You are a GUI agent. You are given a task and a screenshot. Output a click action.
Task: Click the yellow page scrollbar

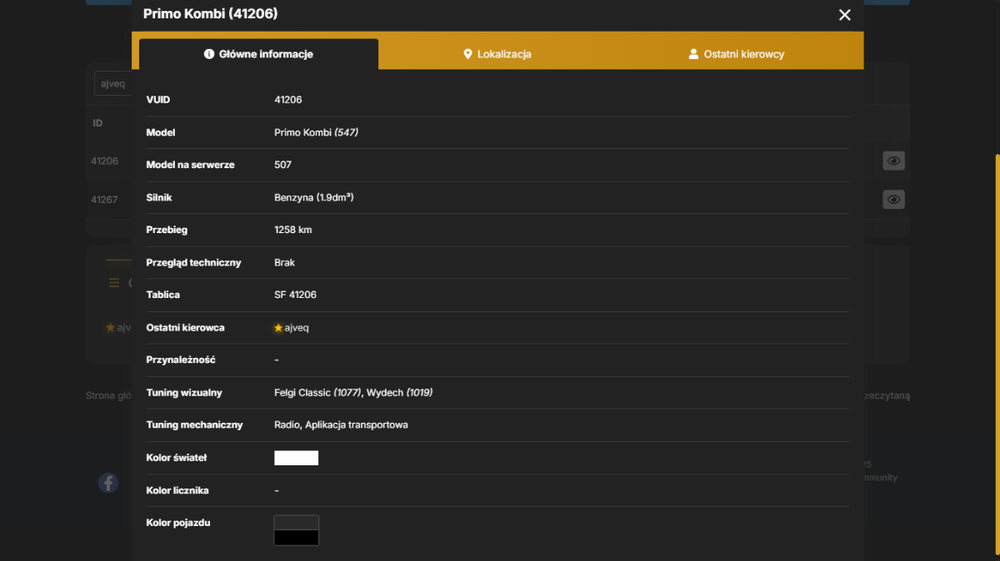point(997,354)
